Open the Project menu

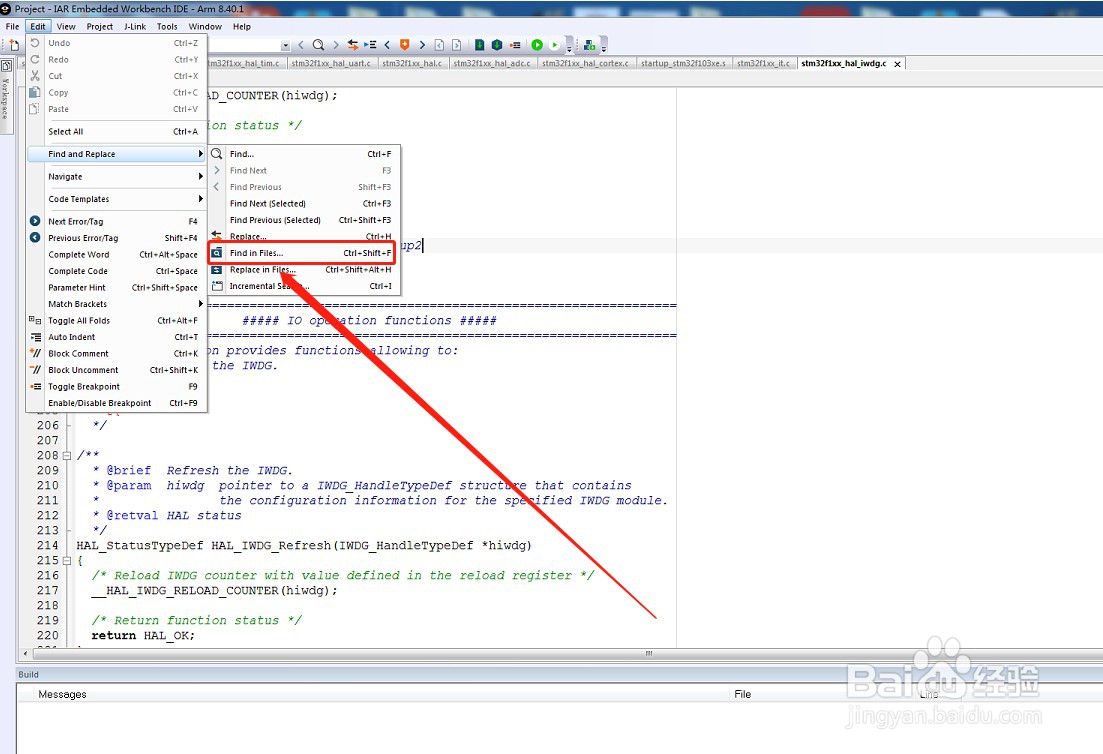(99, 27)
